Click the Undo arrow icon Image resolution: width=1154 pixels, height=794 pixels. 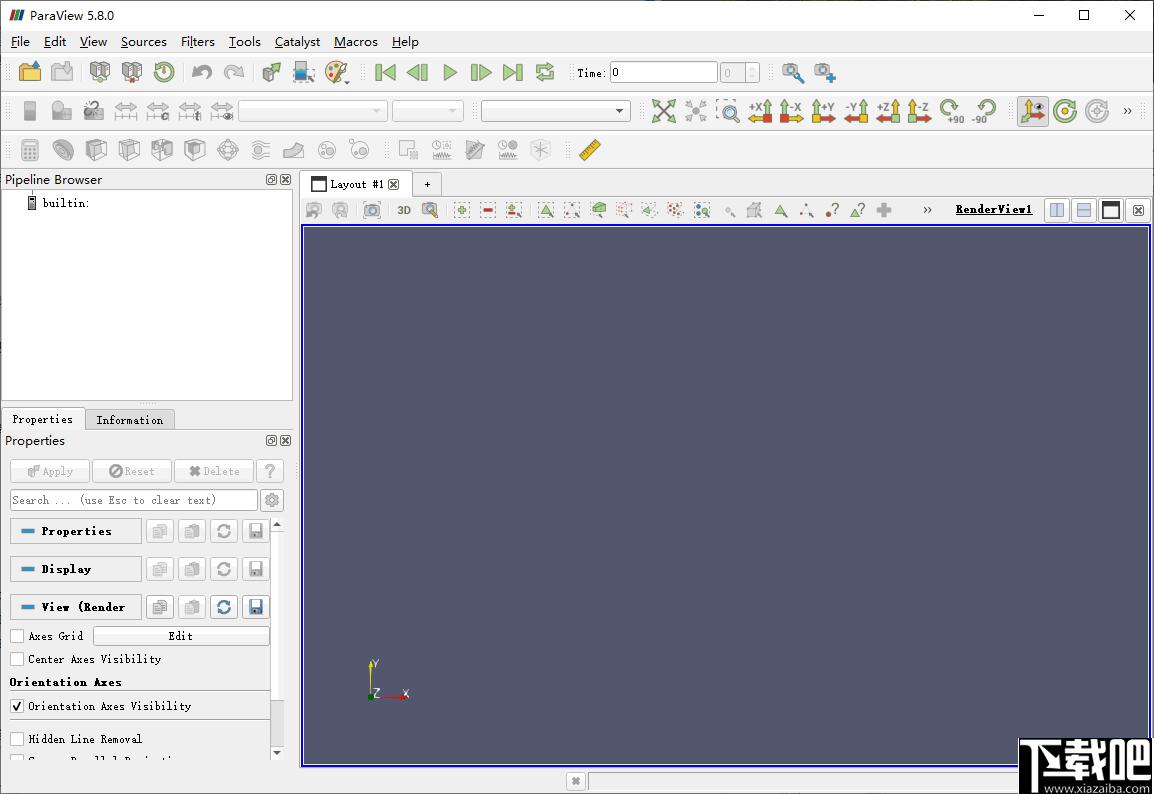tap(201, 72)
